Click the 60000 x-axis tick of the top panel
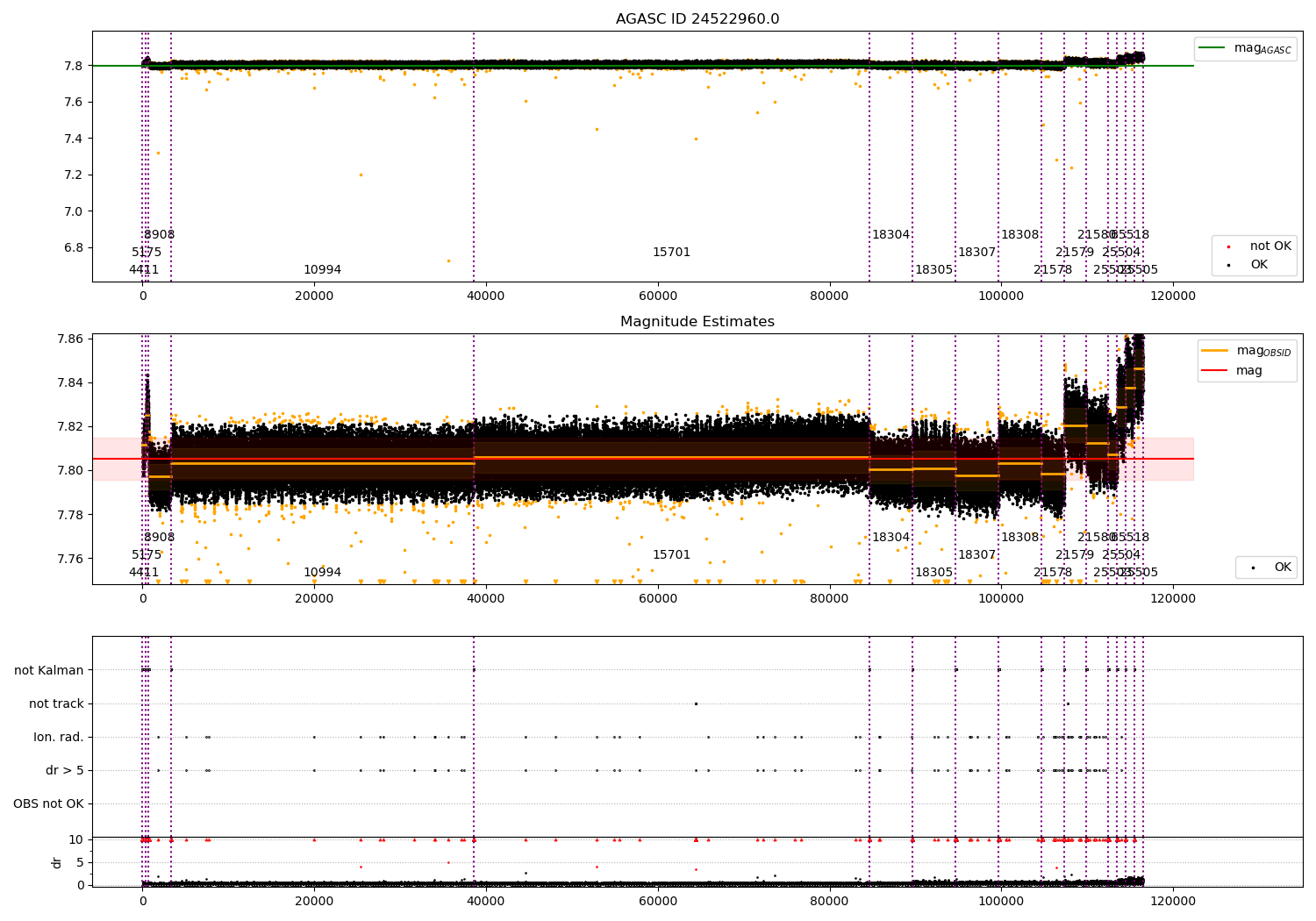The image size is (1316, 921). click(x=657, y=296)
